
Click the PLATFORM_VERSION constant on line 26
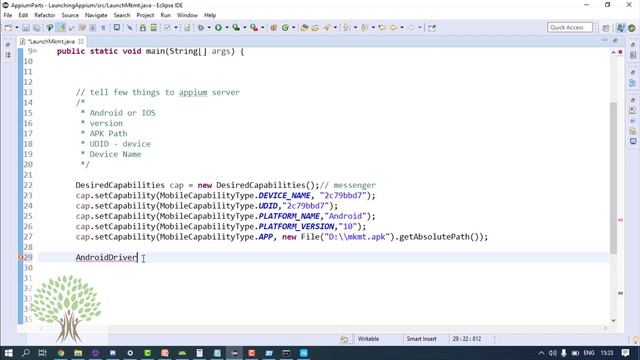click(x=296, y=226)
